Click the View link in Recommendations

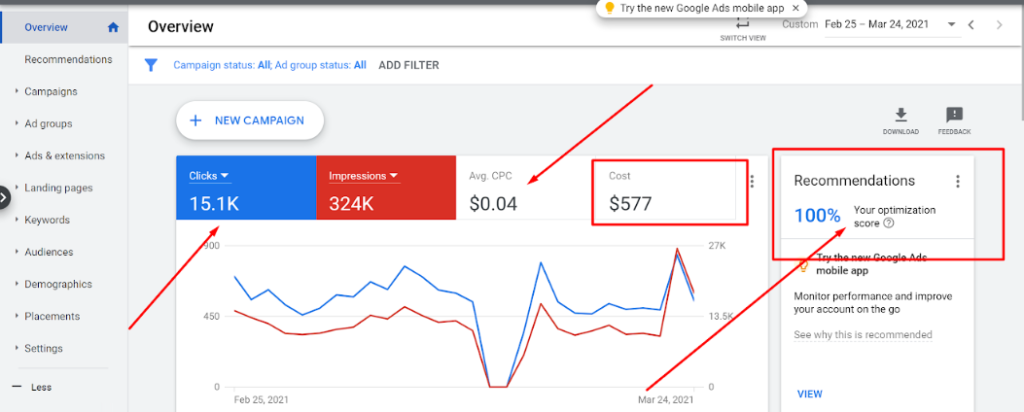pyautogui.click(x=809, y=394)
